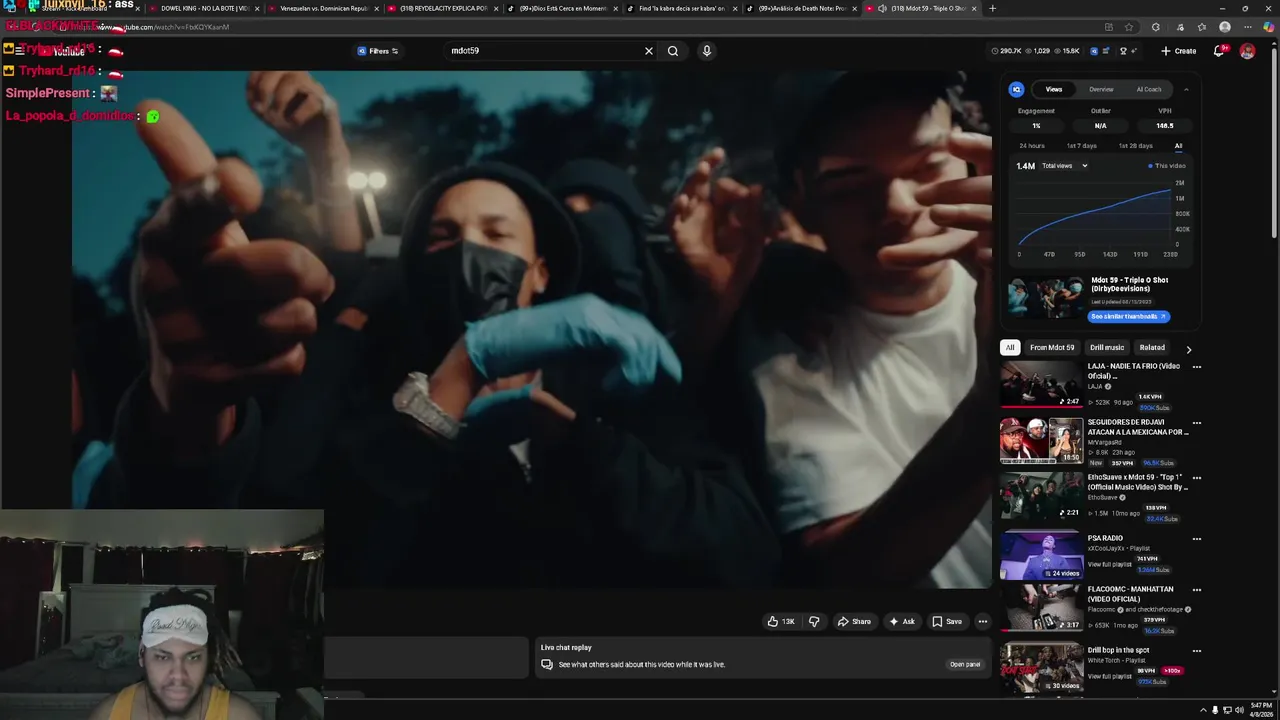Screen dimensions: 1280x720
Task: Select the 24 hours time range
Action: click(x=1032, y=146)
